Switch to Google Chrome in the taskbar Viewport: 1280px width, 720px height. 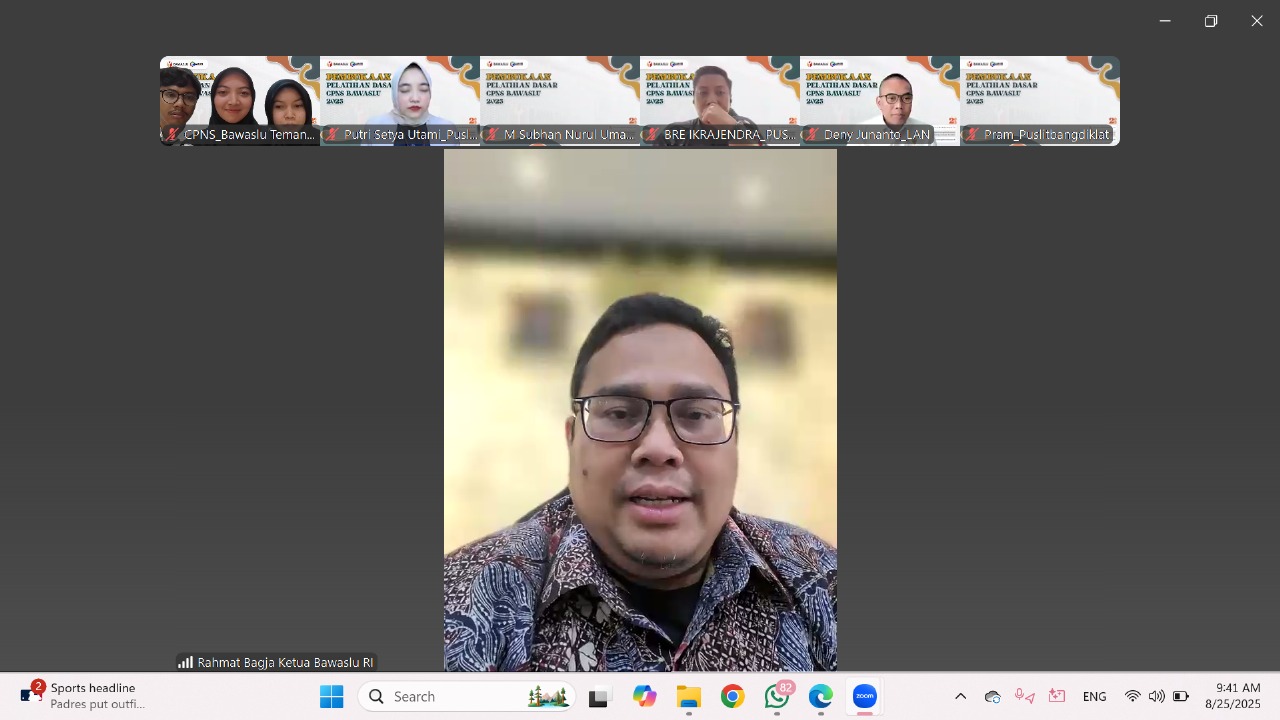tap(733, 696)
